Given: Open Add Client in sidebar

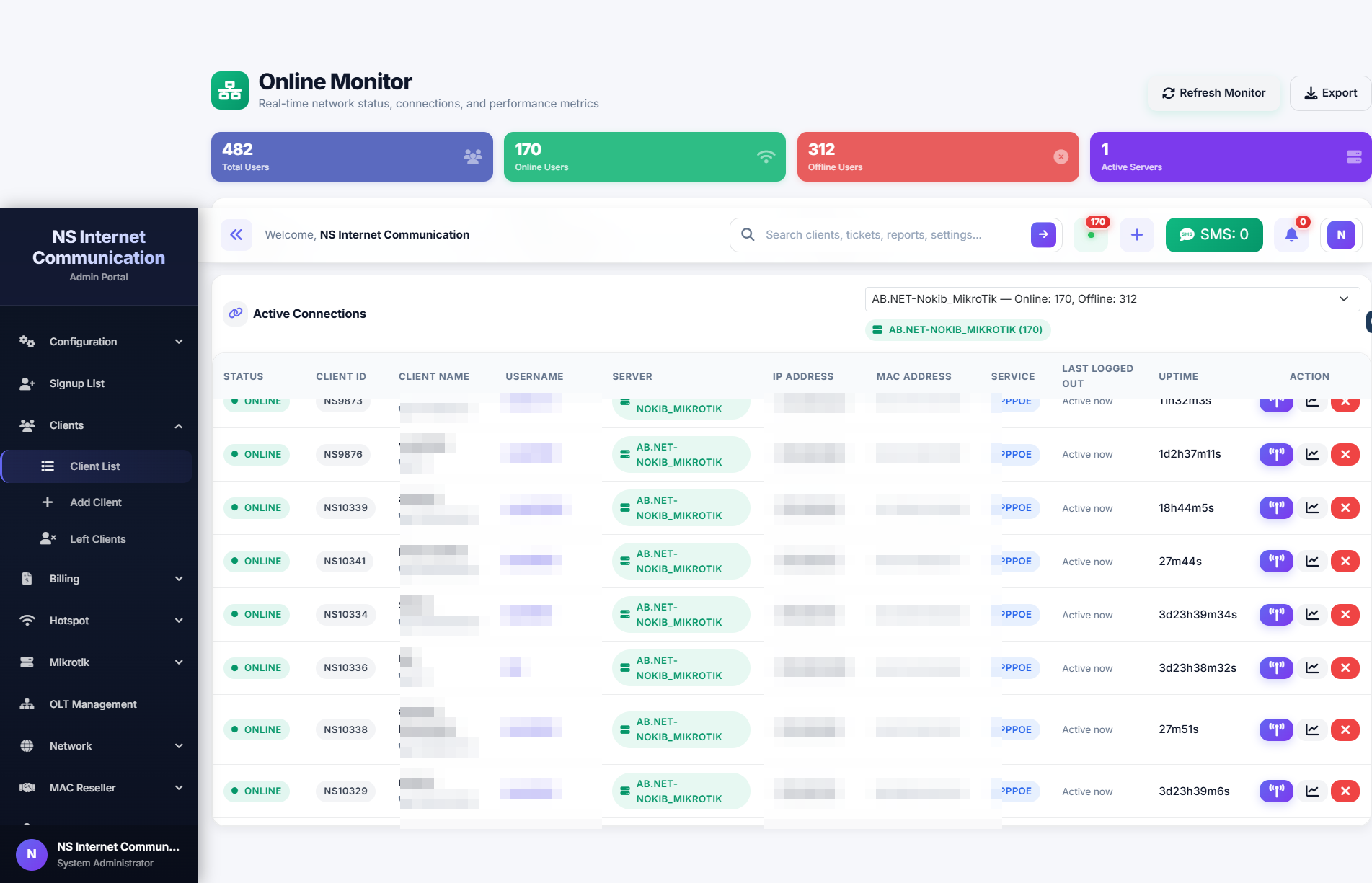Looking at the screenshot, I should point(97,502).
